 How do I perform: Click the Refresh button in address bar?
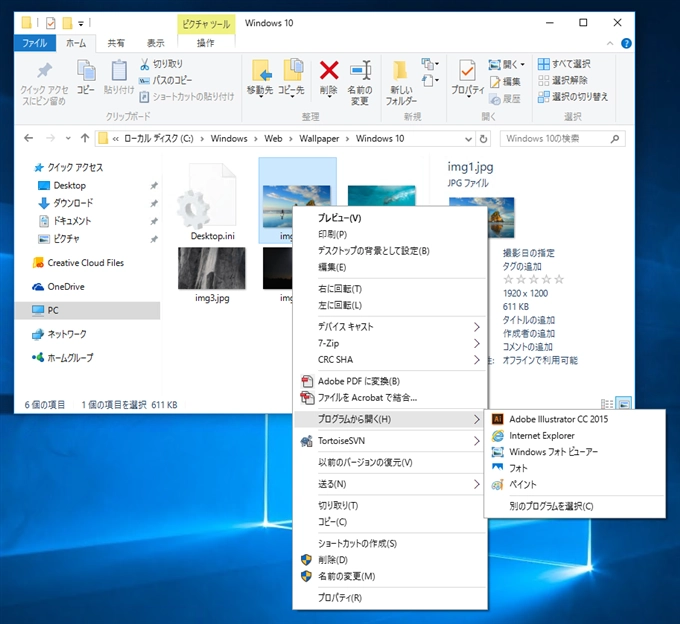tap(483, 139)
